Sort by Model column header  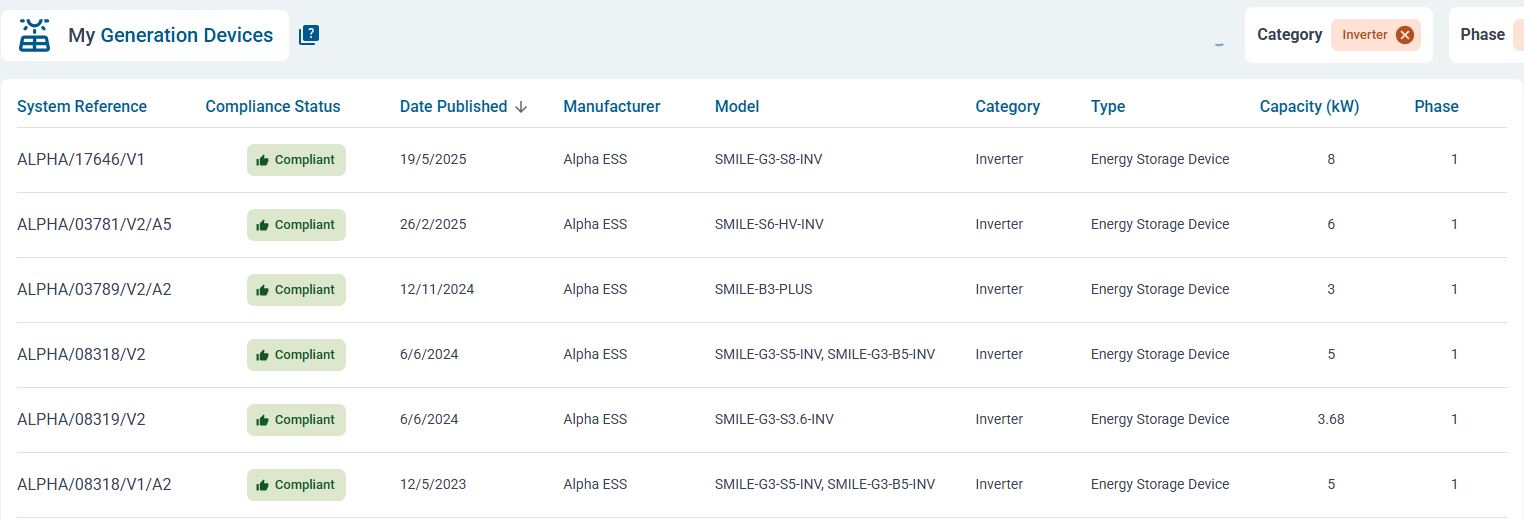tap(737, 106)
